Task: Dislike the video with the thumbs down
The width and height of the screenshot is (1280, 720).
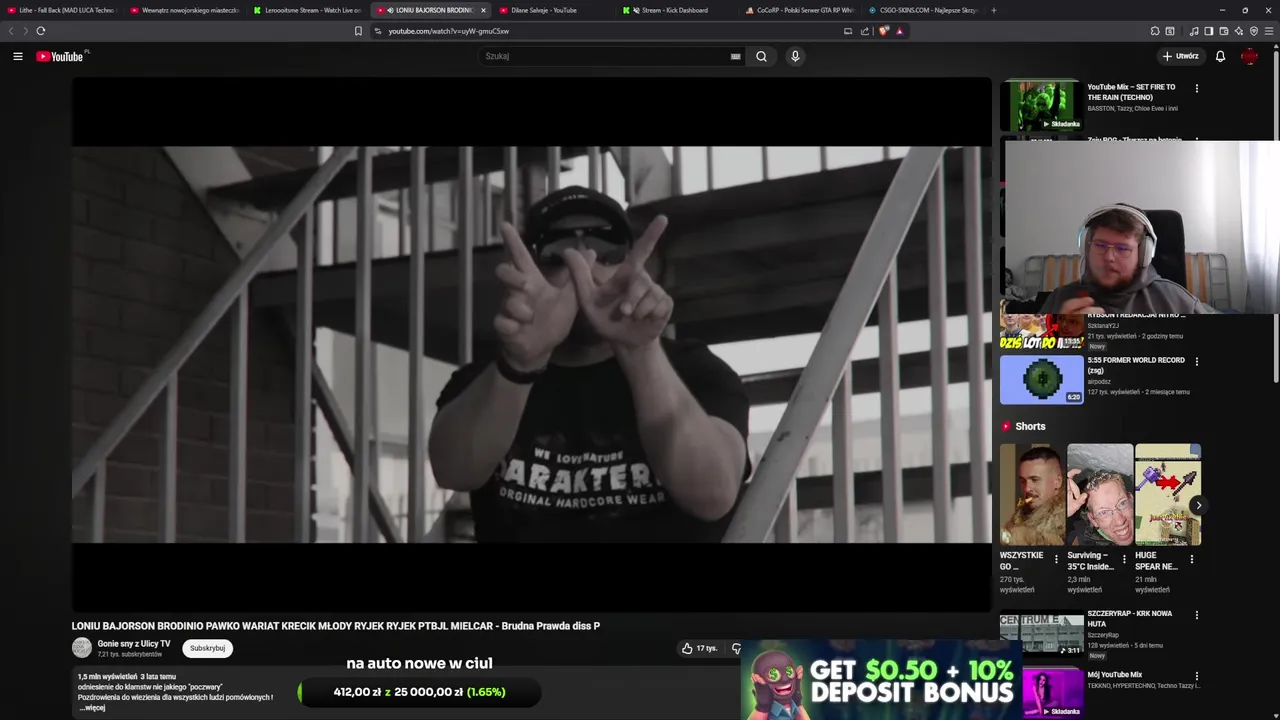Action: point(736,648)
